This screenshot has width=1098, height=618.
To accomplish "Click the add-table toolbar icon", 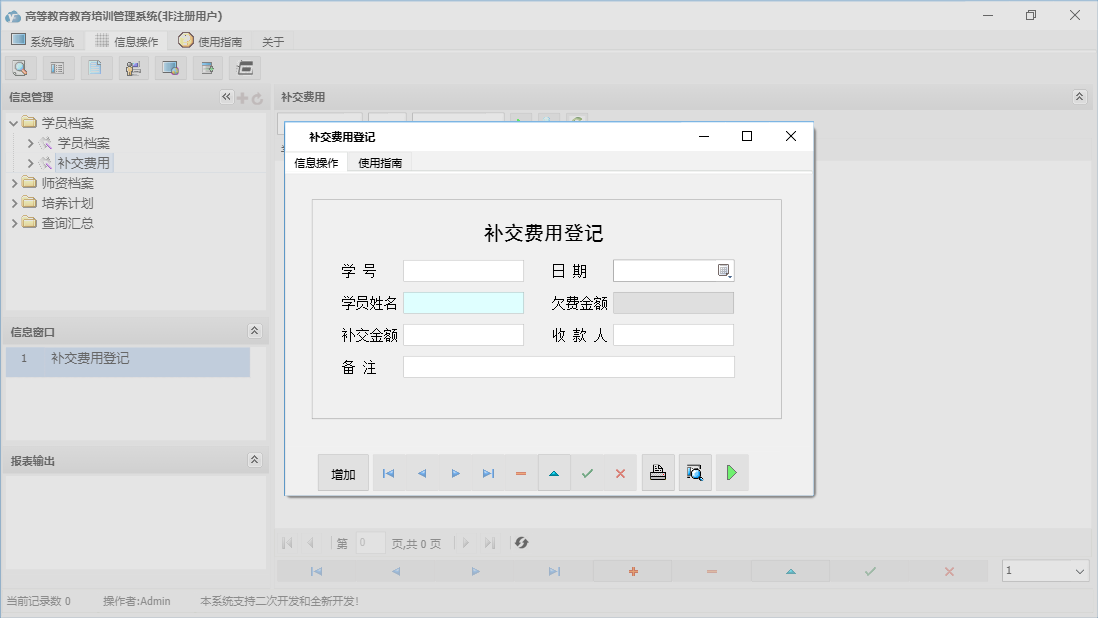I will tap(207, 67).
